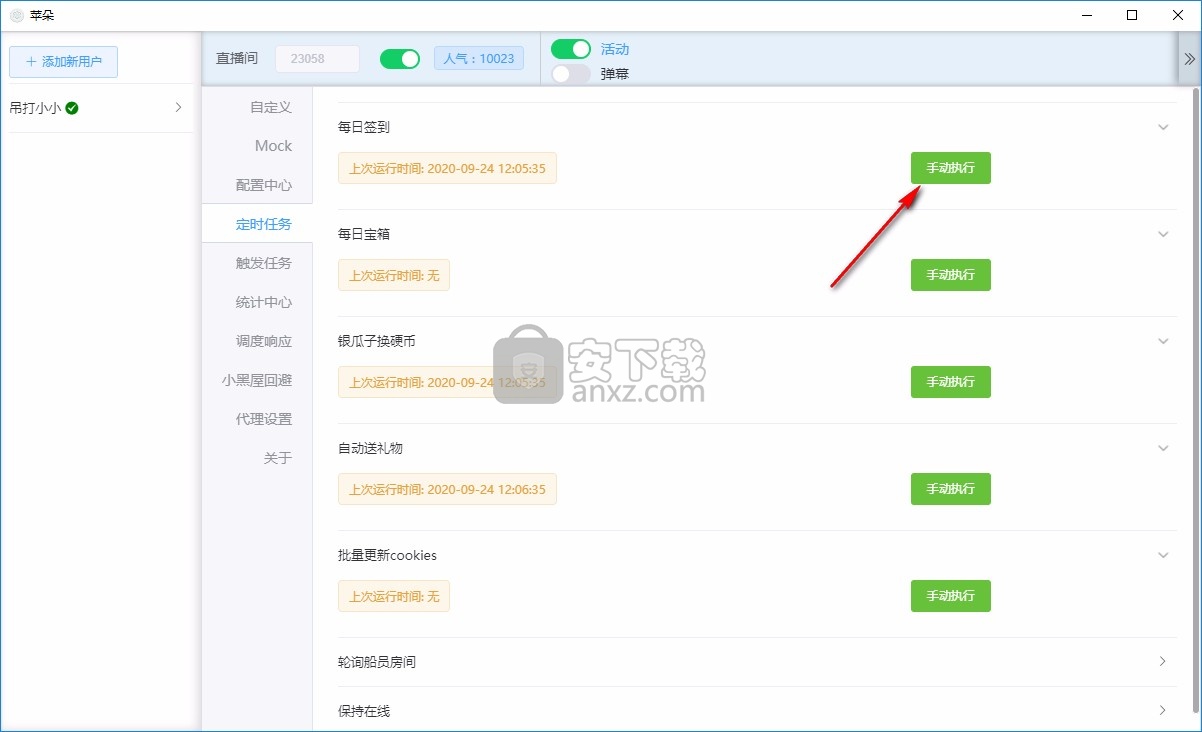Run 银瓜子换硬币 with its 手动执行 button
The width and height of the screenshot is (1202, 732).
click(x=950, y=382)
